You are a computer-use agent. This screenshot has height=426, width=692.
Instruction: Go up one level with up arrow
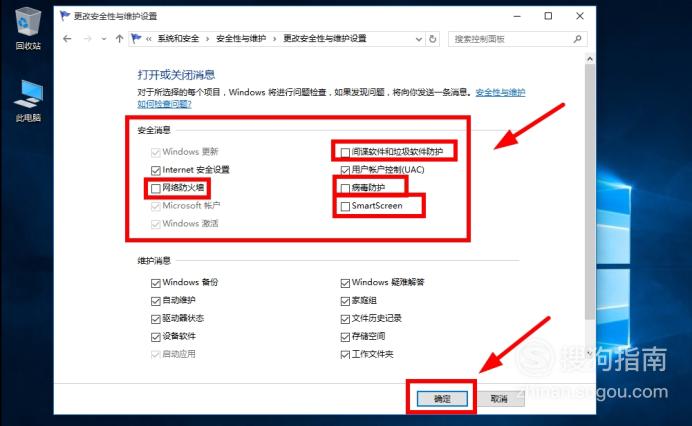point(119,39)
